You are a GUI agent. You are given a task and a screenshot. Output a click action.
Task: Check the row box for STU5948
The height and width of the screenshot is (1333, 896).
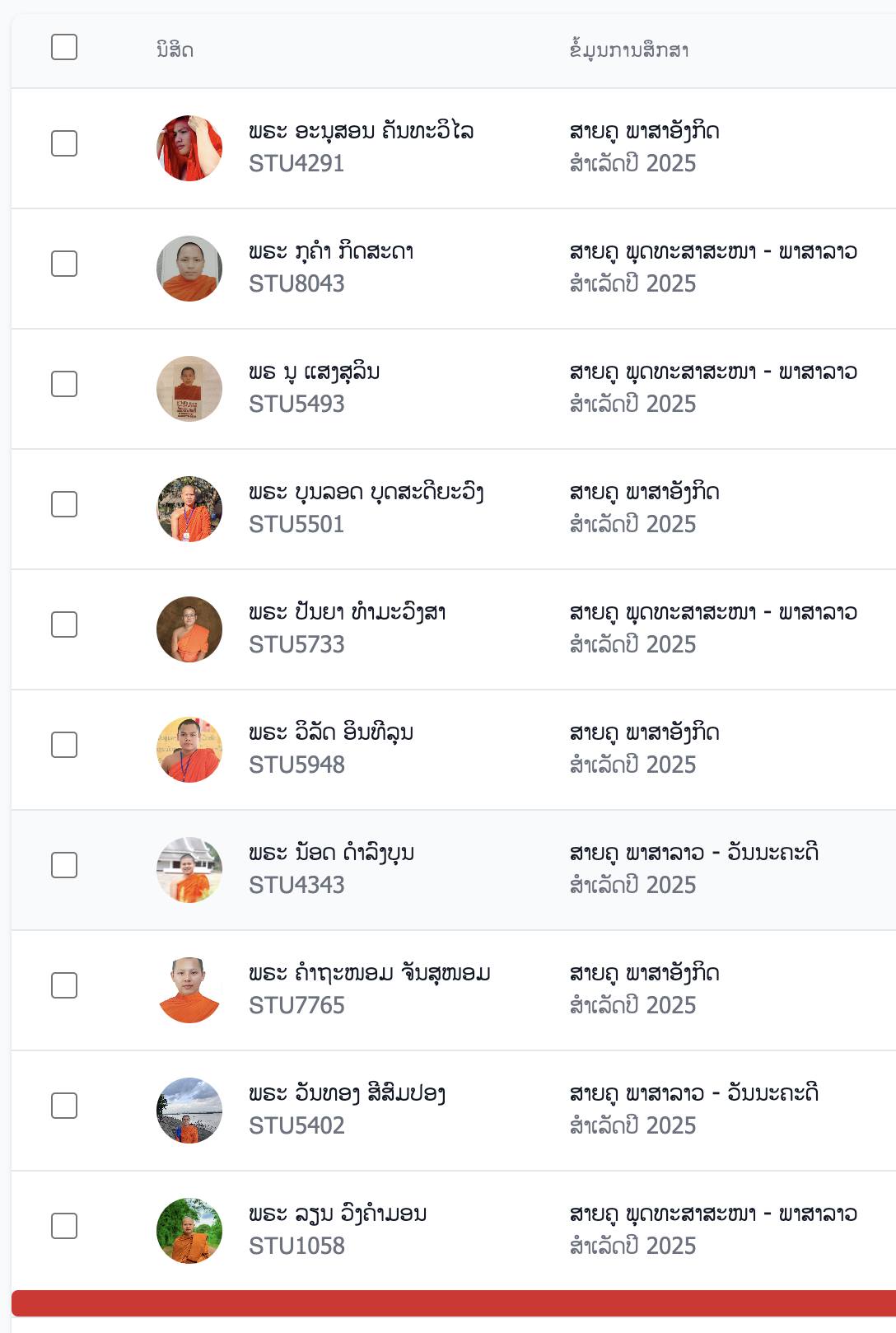tap(64, 745)
